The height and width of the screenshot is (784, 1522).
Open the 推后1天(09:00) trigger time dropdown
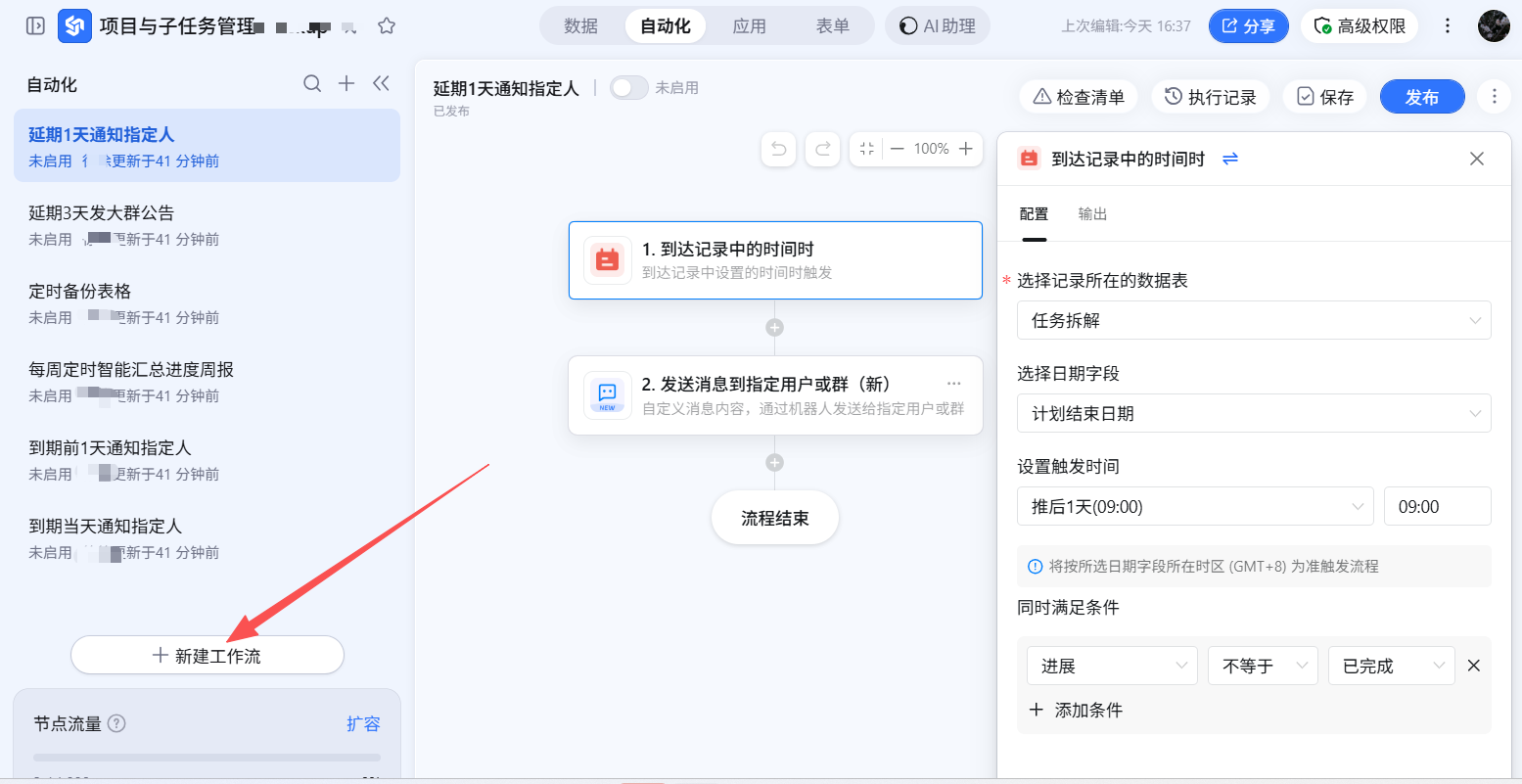[x=1195, y=506]
